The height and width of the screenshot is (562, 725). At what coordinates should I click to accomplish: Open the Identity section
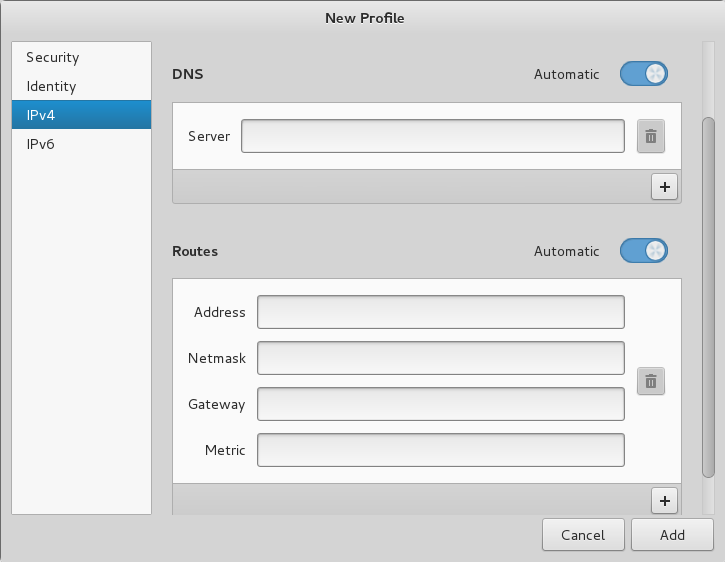[x=81, y=86]
